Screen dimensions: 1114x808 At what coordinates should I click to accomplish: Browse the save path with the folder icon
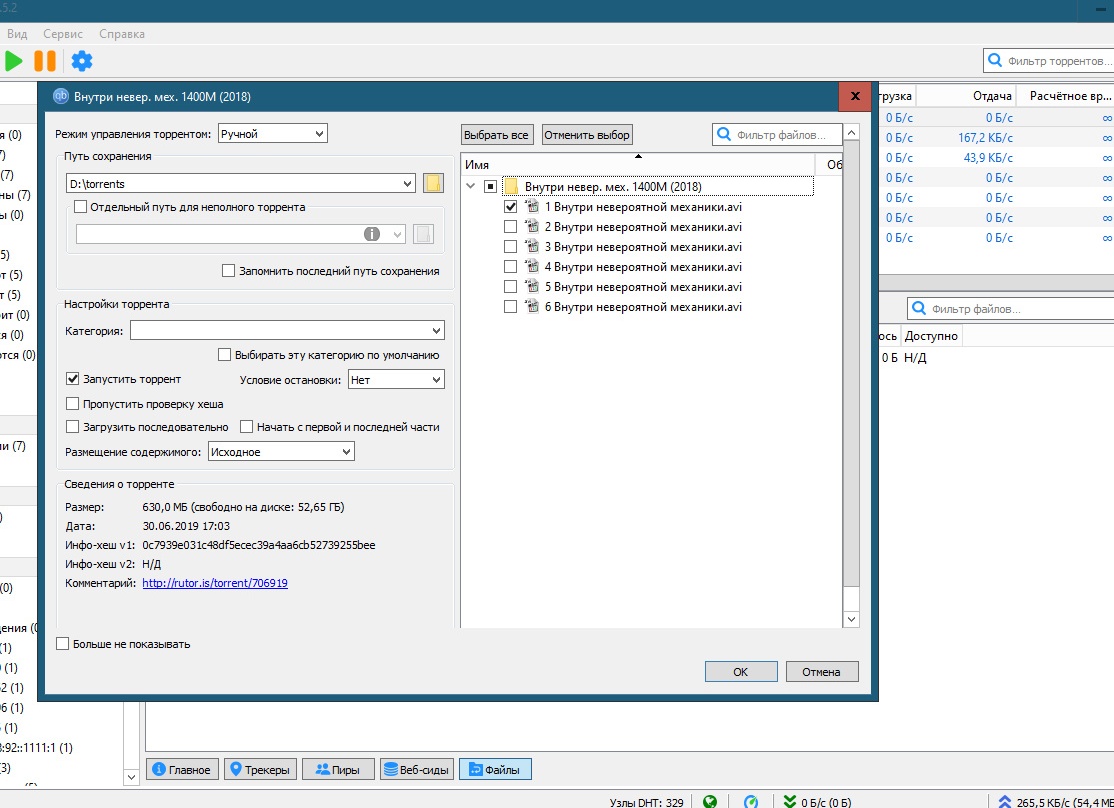click(433, 183)
